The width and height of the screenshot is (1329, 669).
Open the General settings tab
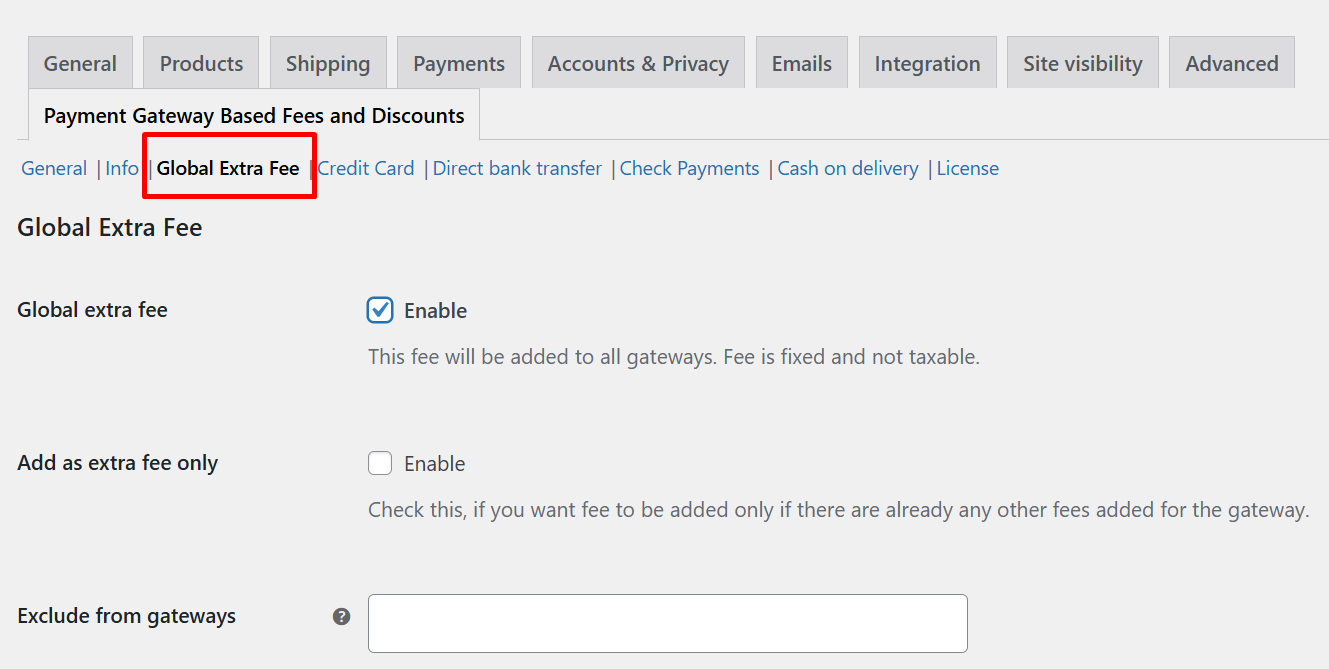click(x=80, y=63)
